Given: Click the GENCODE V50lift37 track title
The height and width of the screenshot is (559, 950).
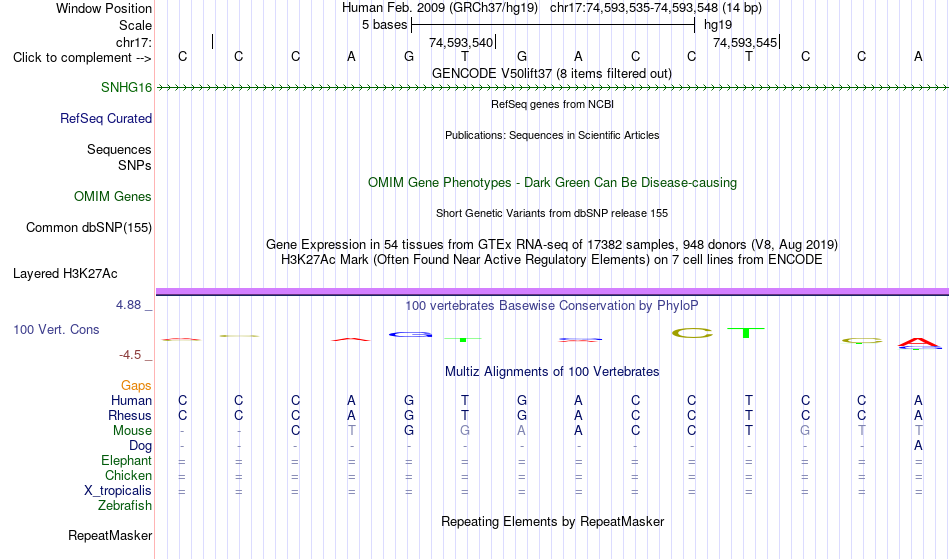Looking at the screenshot, I should (552, 73).
